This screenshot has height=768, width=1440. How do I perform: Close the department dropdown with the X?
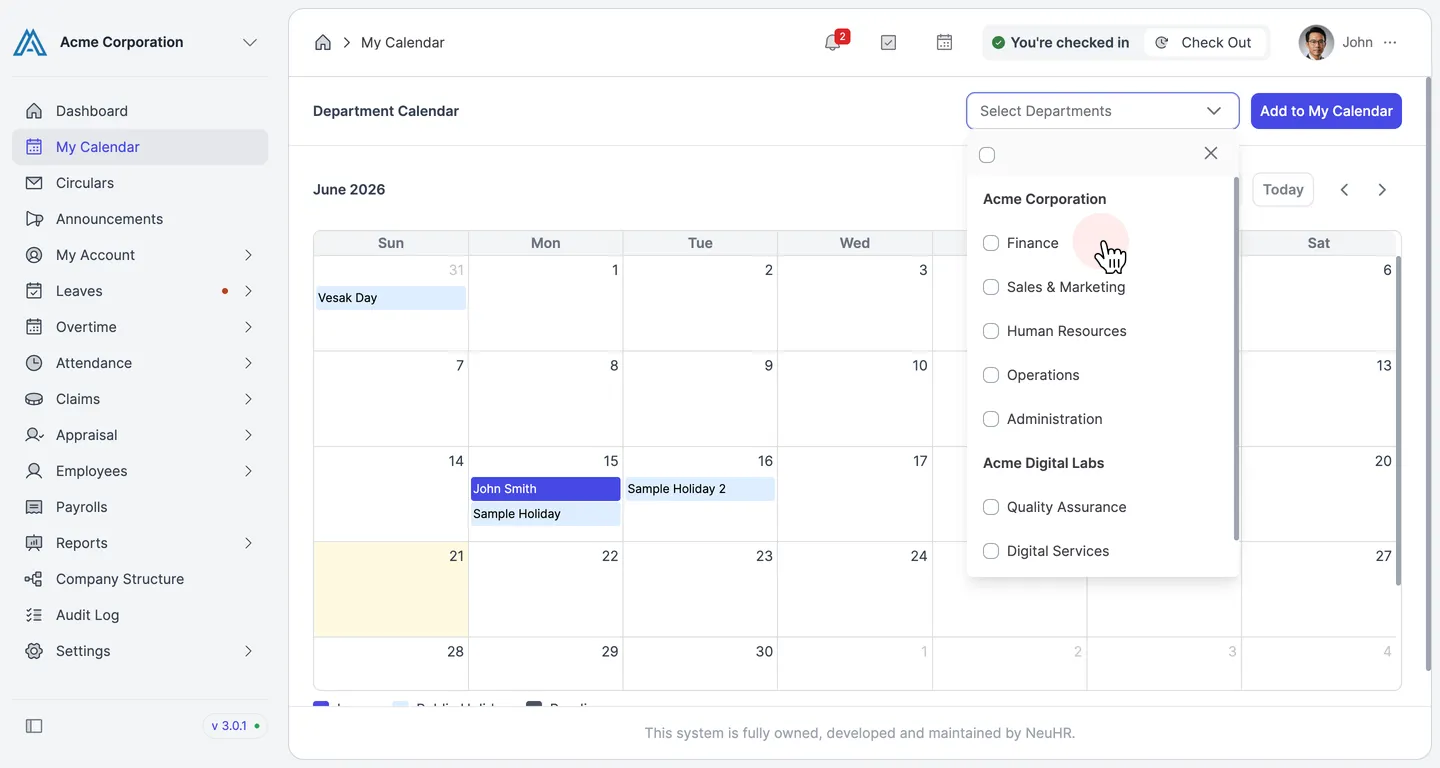click(1211, 153)
